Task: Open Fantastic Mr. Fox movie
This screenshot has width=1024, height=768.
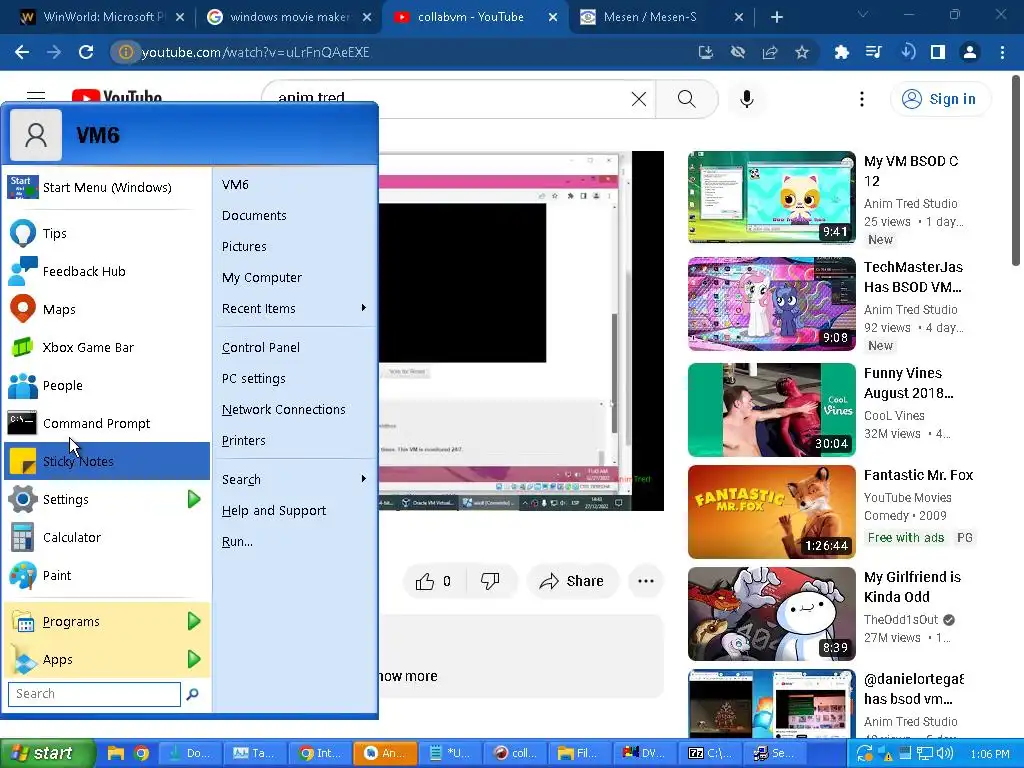Action: pyautogui.click(x=771, y=512)
